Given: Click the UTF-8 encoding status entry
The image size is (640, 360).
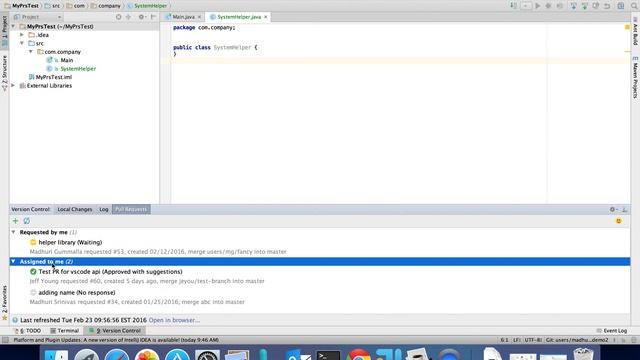Looking at the screenshot, I should [x=533, y=340].
